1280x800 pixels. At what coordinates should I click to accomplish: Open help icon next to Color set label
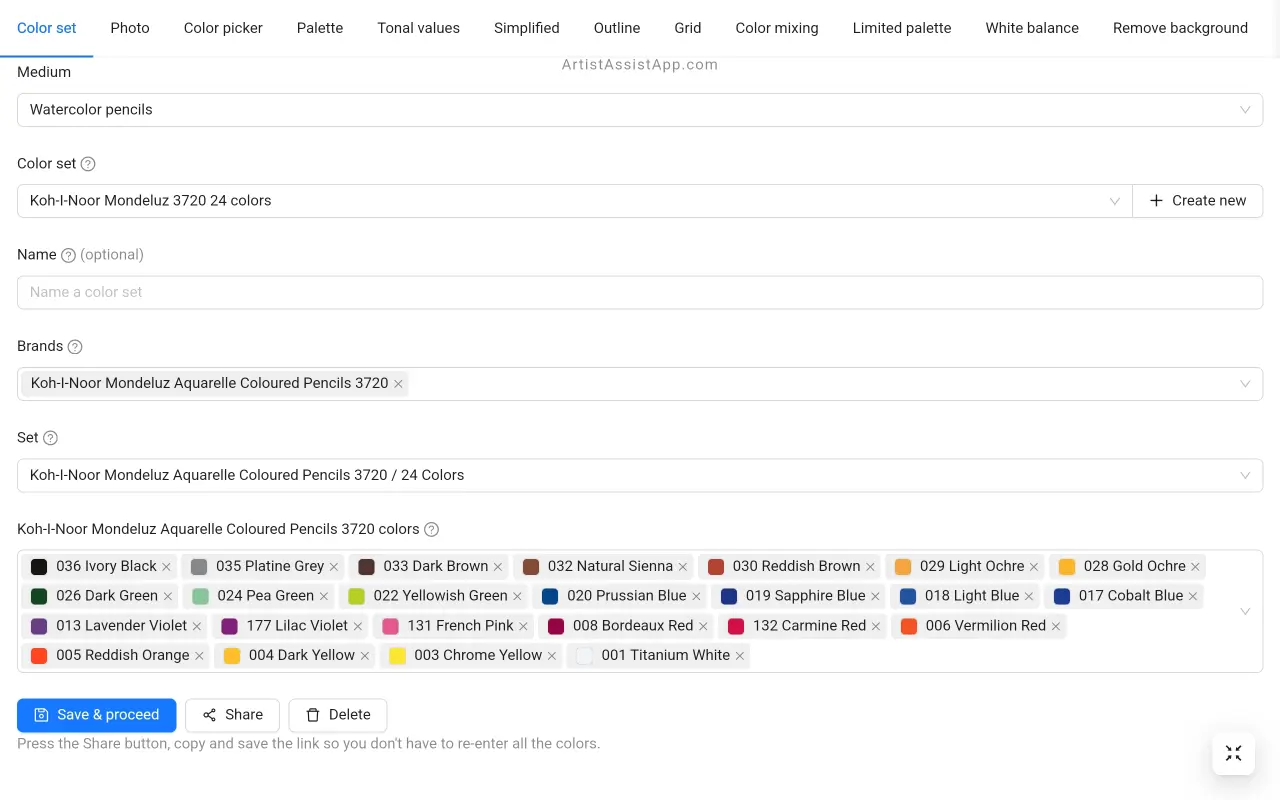pyautogui.click(x=88, y=164)
